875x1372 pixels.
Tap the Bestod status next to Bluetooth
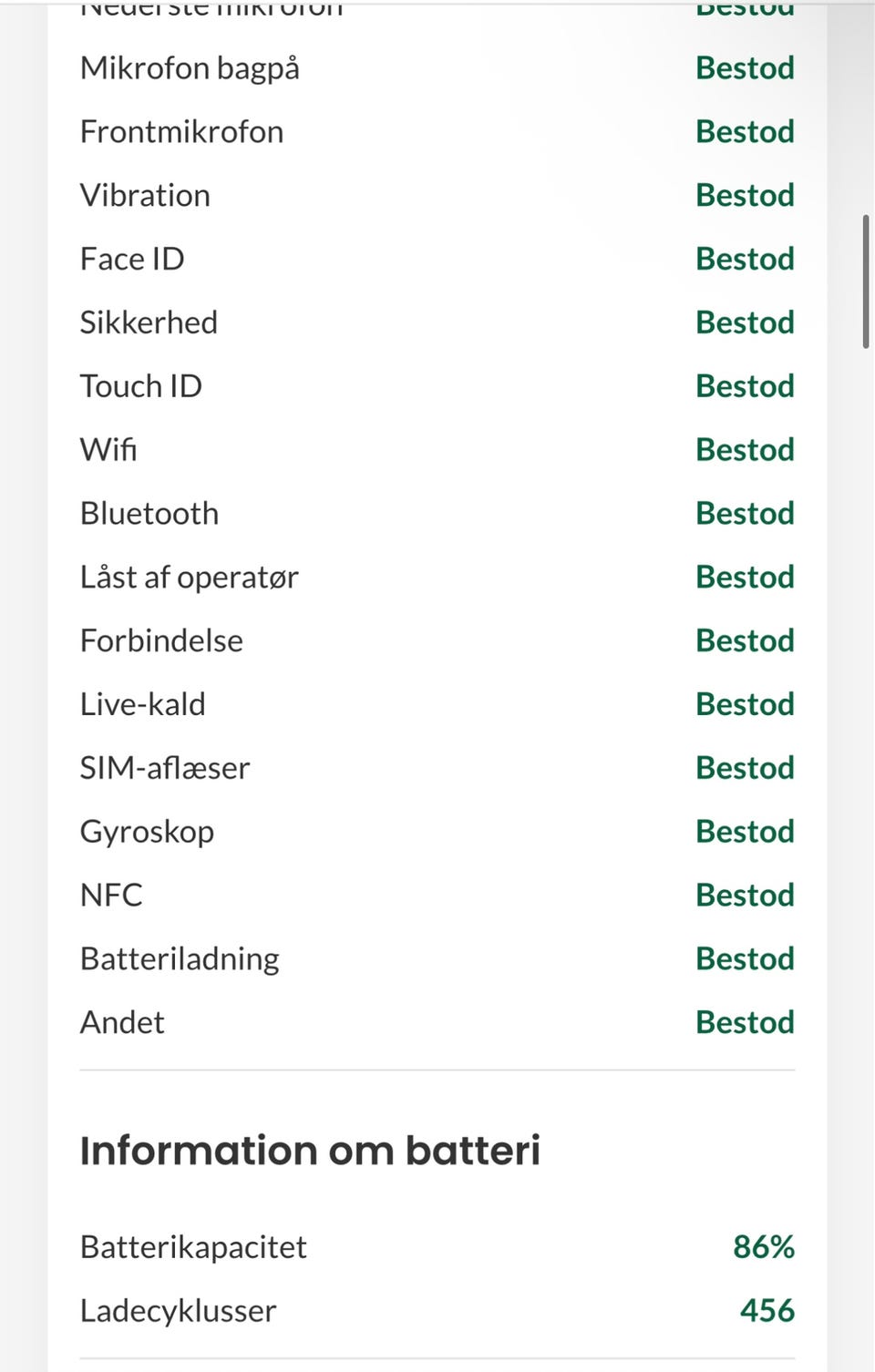point(745,514)
